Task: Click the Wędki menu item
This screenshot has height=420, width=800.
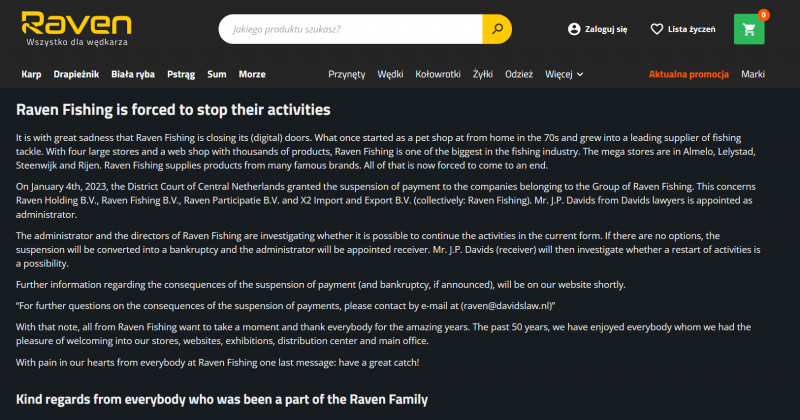Action: [x=391, y=74]
